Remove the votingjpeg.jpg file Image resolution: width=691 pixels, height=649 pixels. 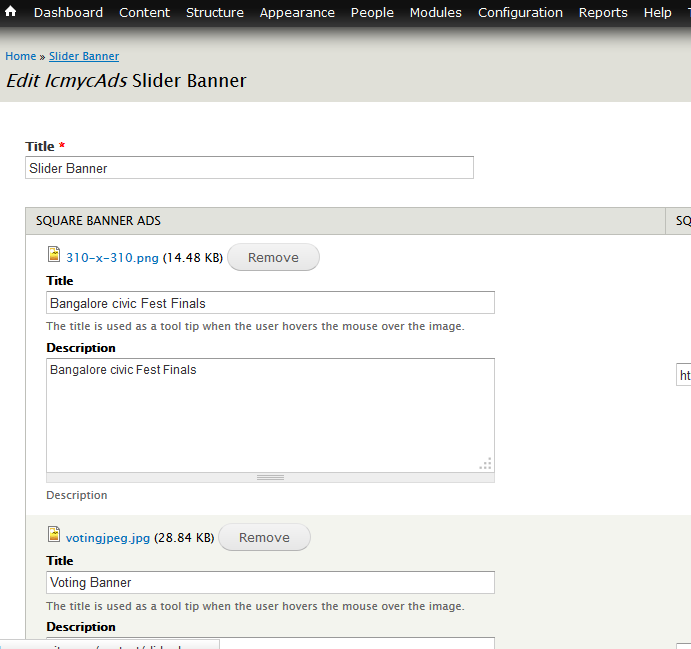(x=264, y=537)
